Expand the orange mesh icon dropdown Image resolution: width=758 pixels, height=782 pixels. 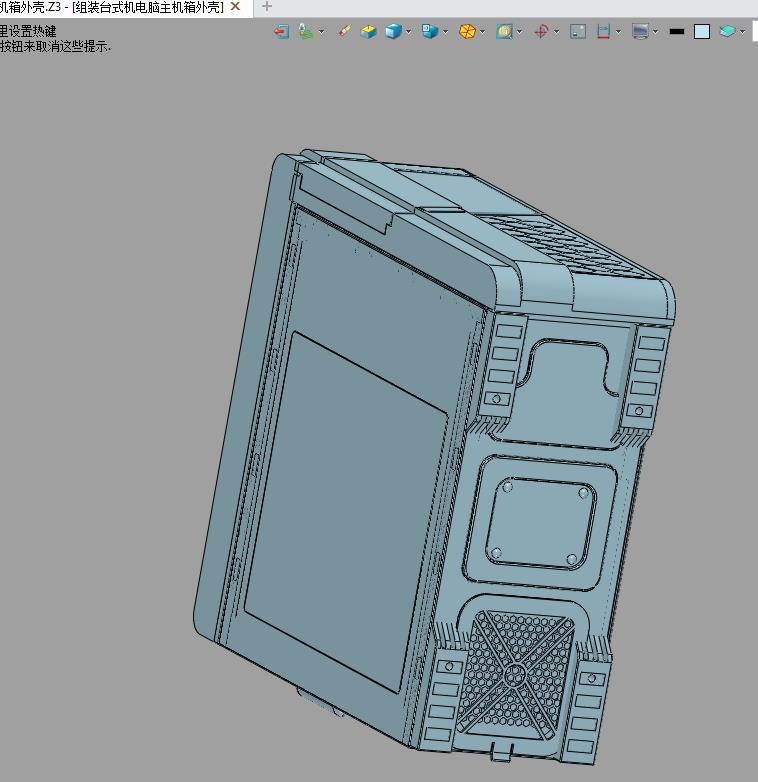click(x=482, y=32)
